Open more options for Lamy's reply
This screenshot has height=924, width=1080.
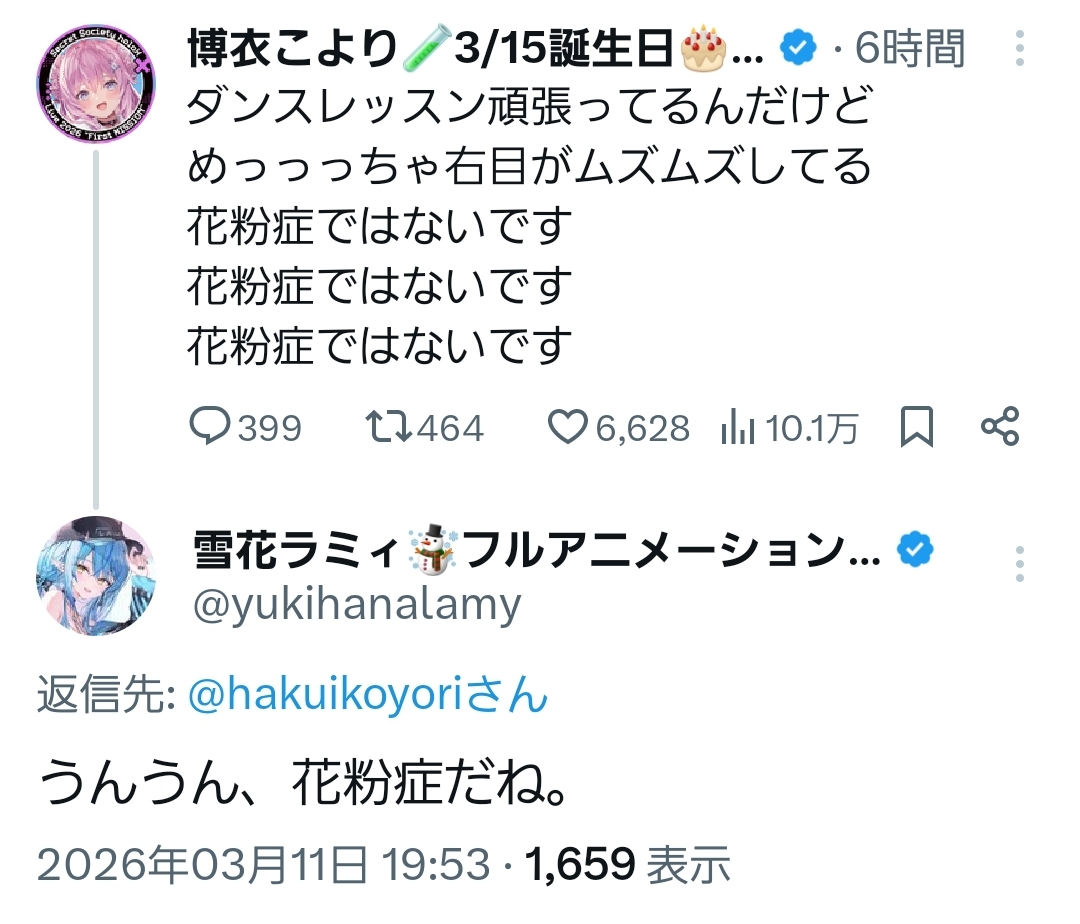(1019, 565)
